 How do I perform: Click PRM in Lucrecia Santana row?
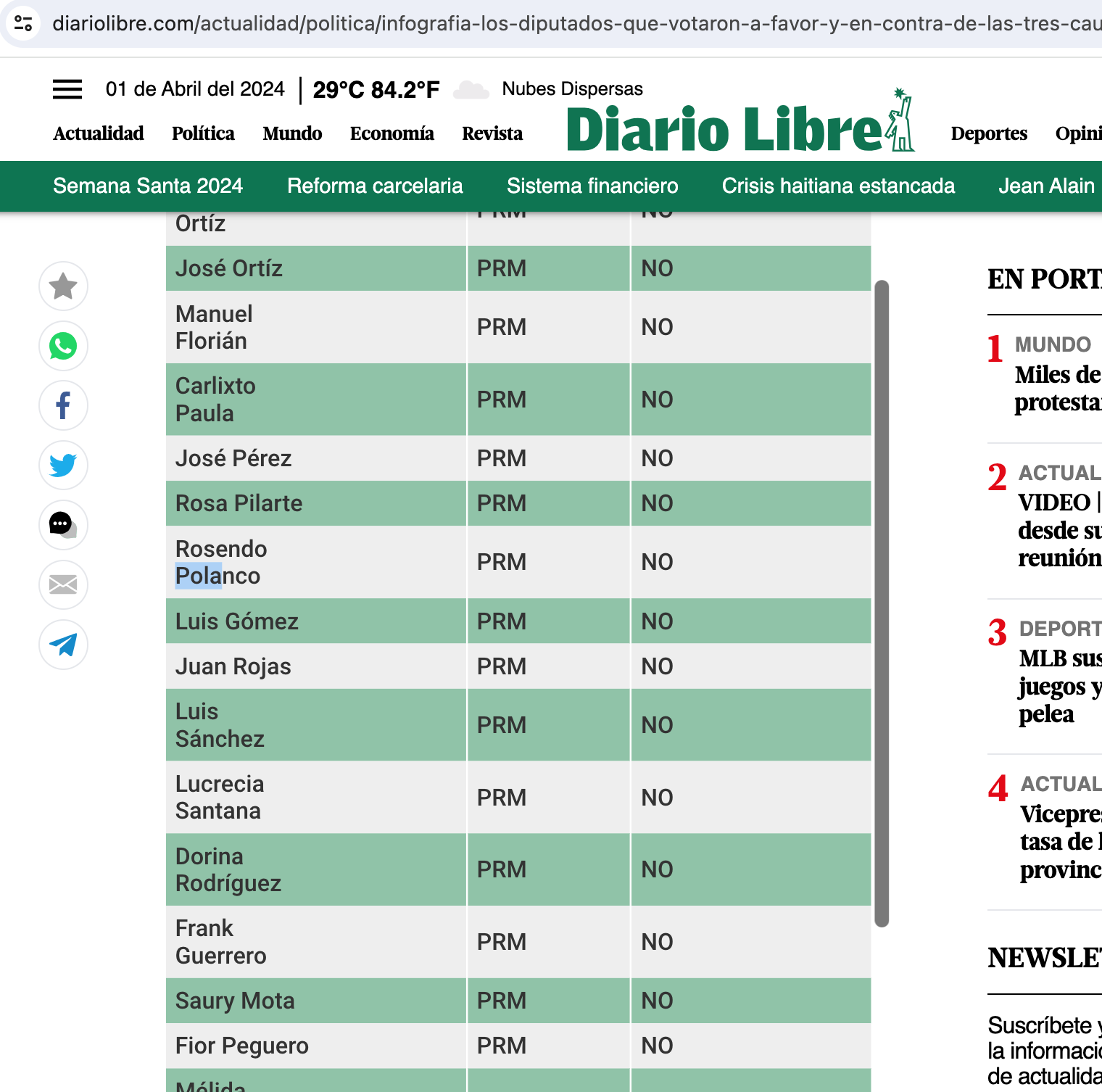click(502, 798)
